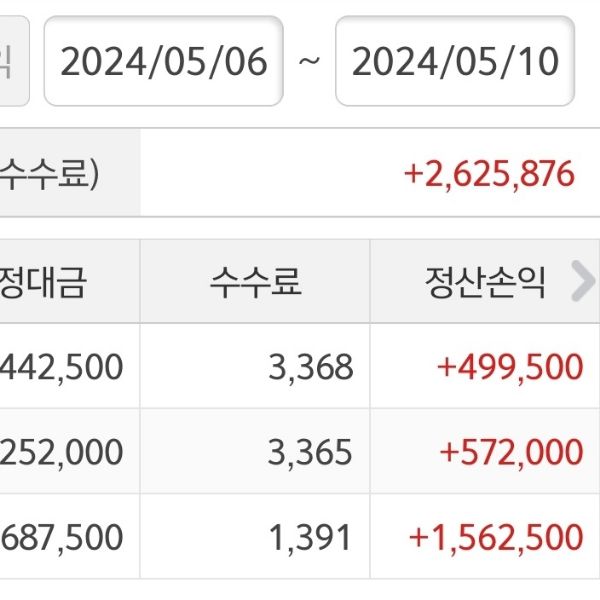Open the end date 2024/05/10 picker
The image size is (600, 600).
click(455, 62)
